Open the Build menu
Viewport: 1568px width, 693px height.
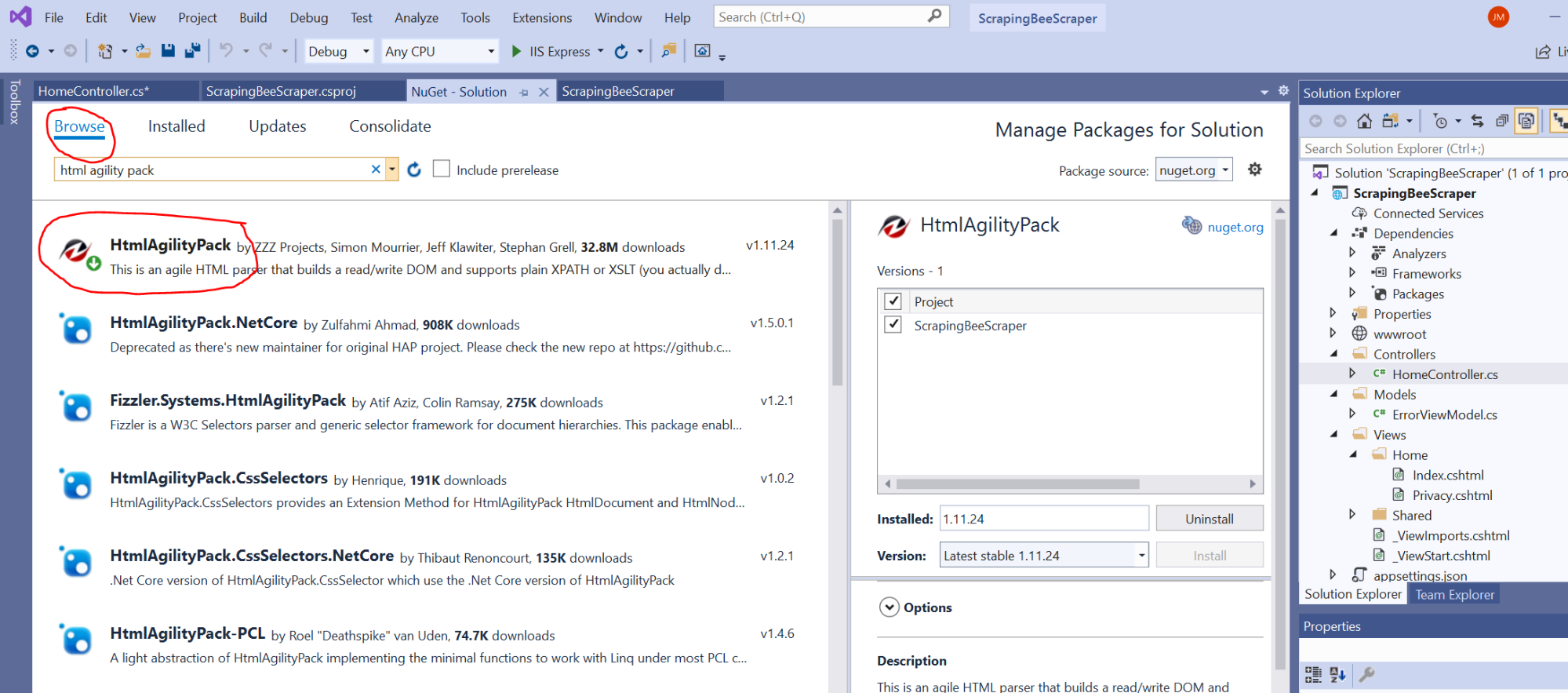pos(253,17)
